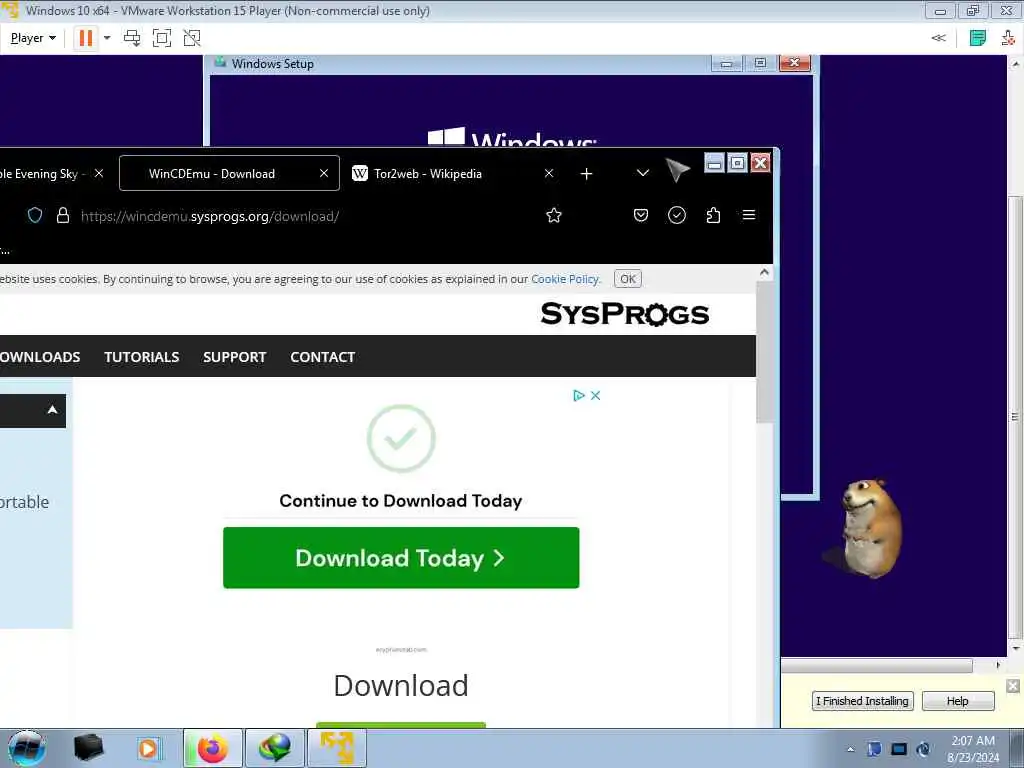Pause the virtual machine with the pause icon
The width and height of the screenshot is (1024, 768).
[86, 38]
